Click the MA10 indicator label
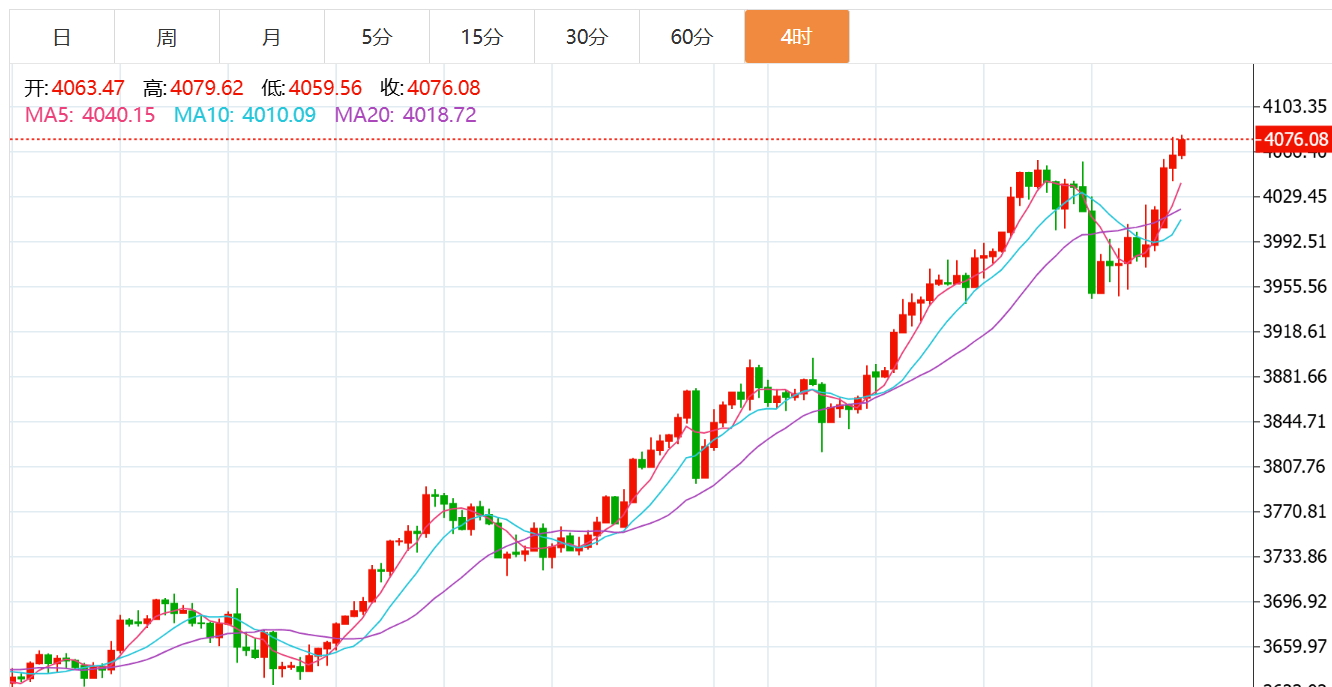Screen dimensions: 1332x687 point(245,115)
